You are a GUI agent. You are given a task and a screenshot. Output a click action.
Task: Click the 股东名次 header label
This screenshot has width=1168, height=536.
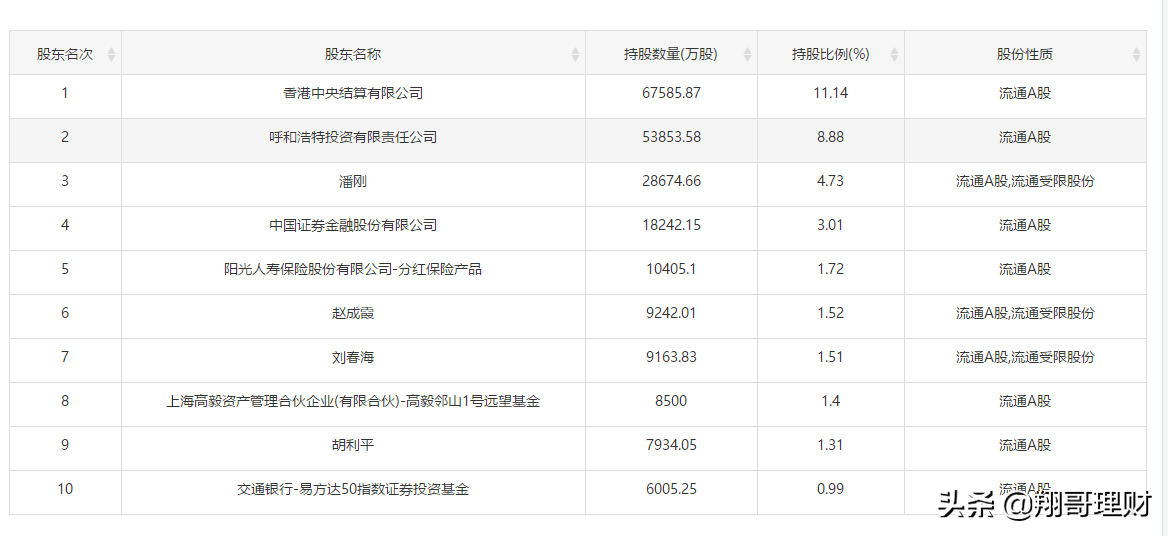point(66,54)
